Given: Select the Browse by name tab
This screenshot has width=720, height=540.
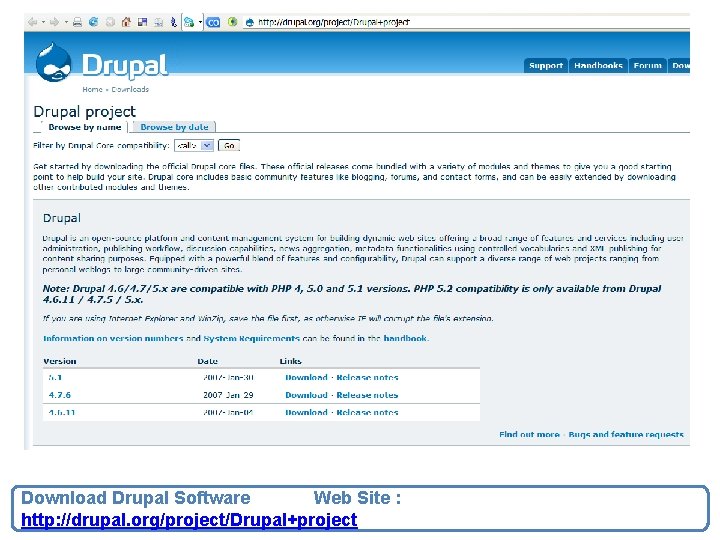Looking at the screenshot, I should pos(85,127).
